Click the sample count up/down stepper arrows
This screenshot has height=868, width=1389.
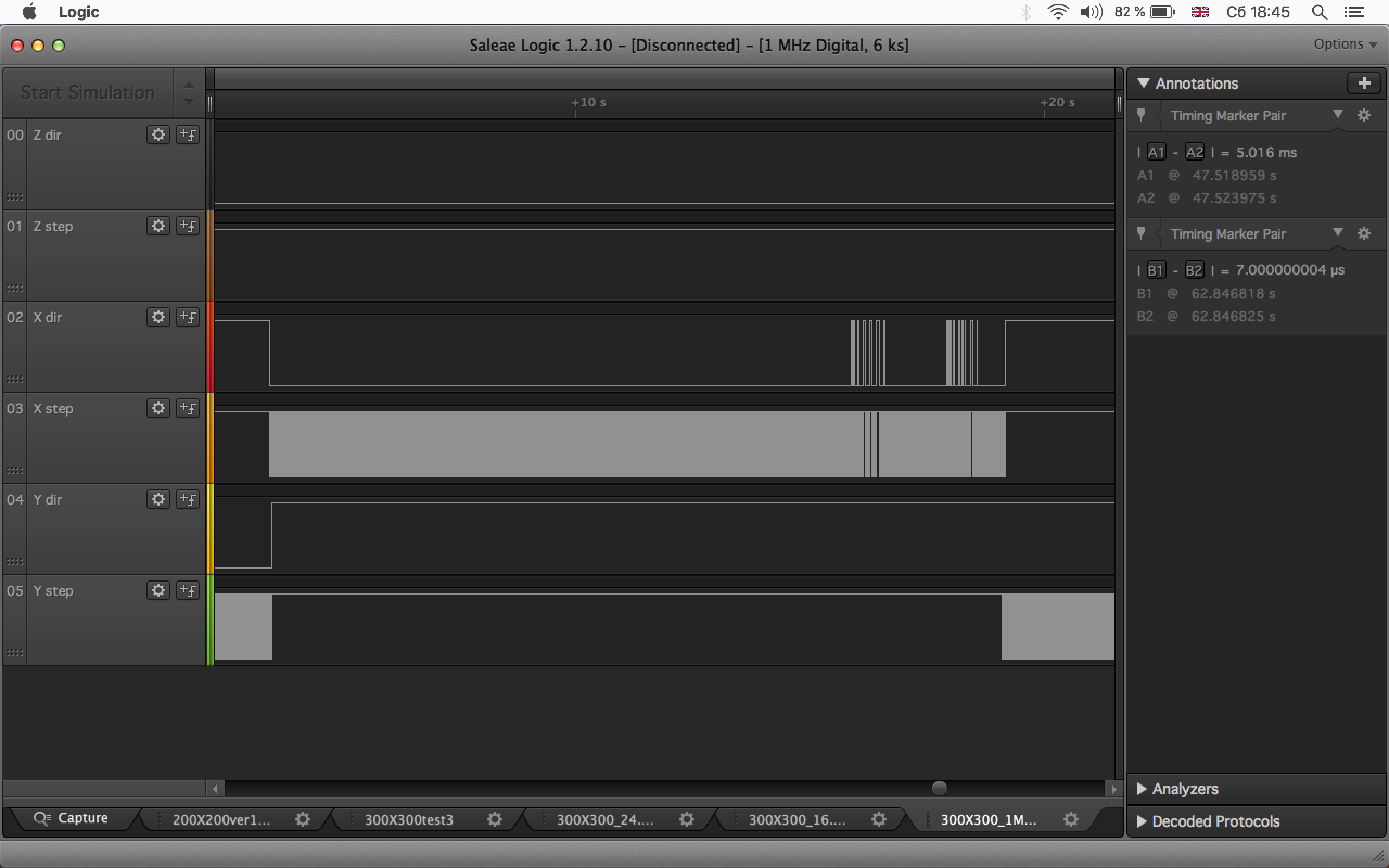[188, 92]
